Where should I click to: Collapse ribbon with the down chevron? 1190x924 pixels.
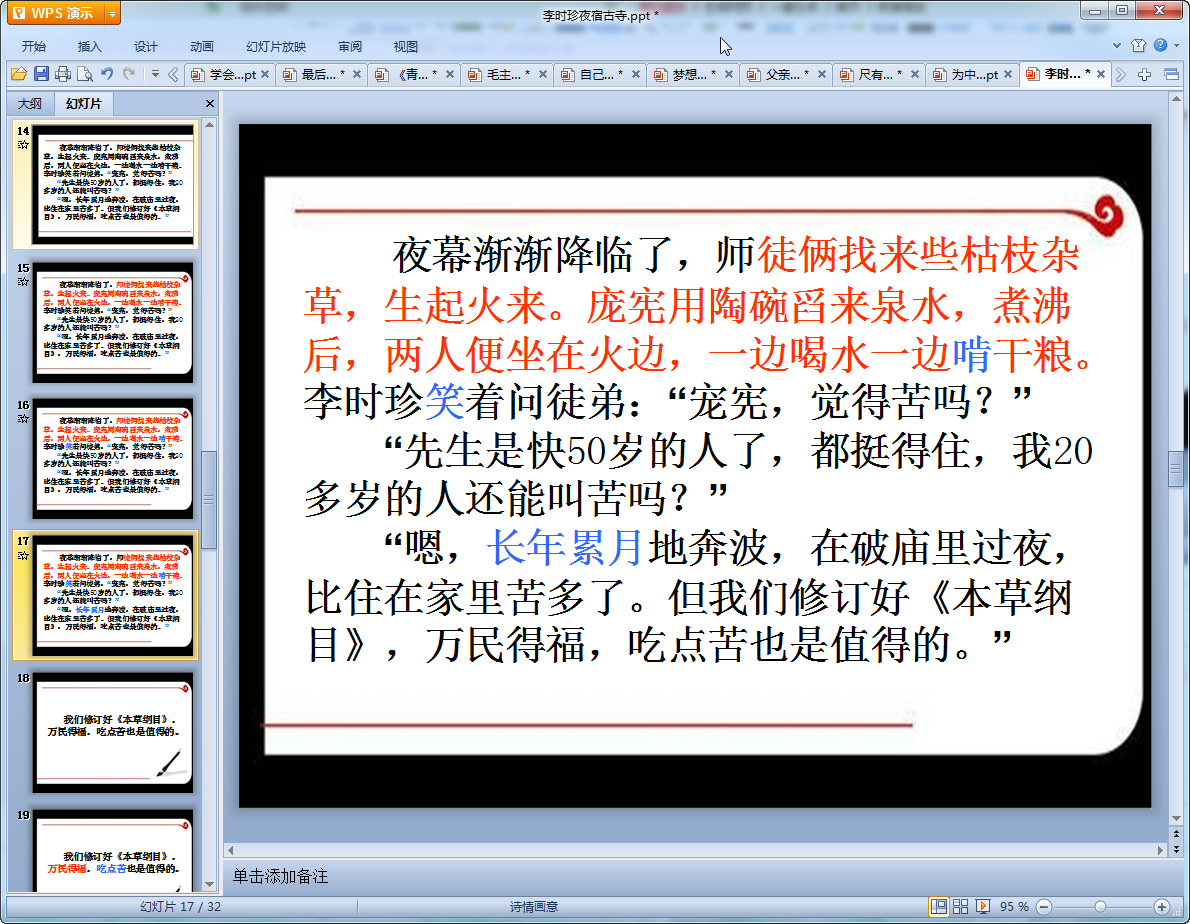(x=1117, y=46)
